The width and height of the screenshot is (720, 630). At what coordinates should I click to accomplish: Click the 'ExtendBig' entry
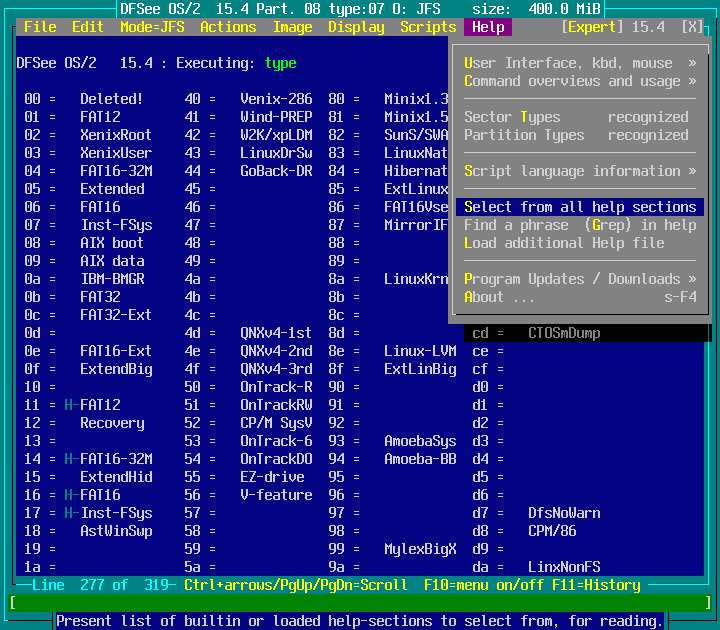(x=116, y=369)
